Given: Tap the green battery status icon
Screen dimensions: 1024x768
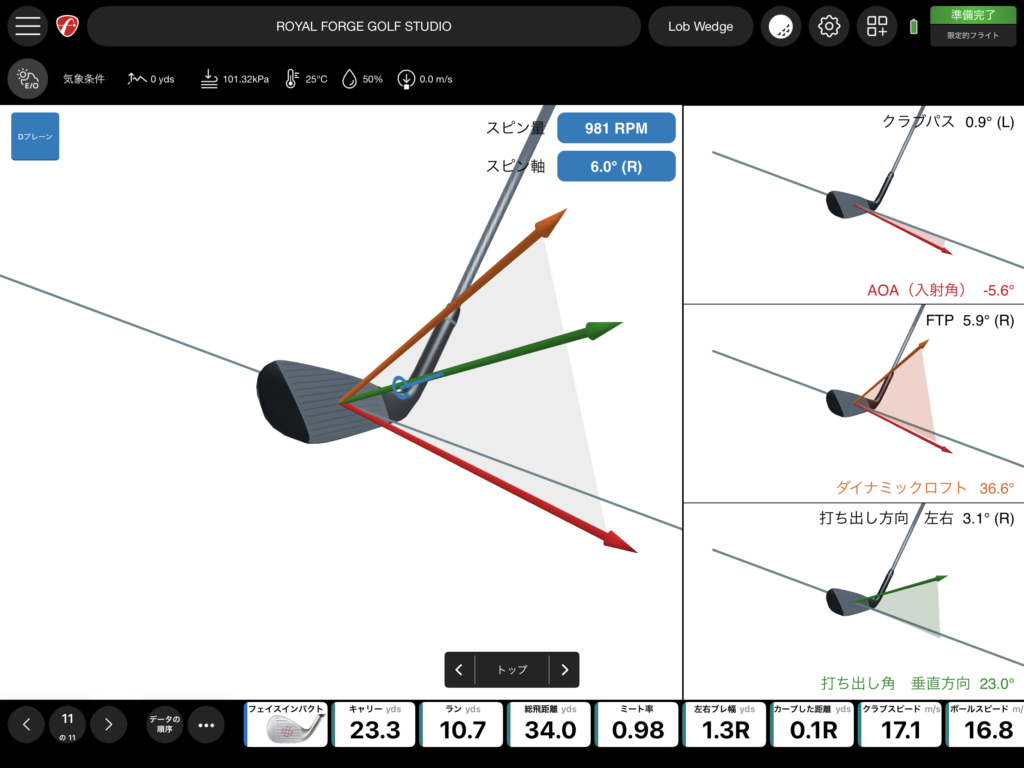Looking at the screenshot, I should [913, 27].
